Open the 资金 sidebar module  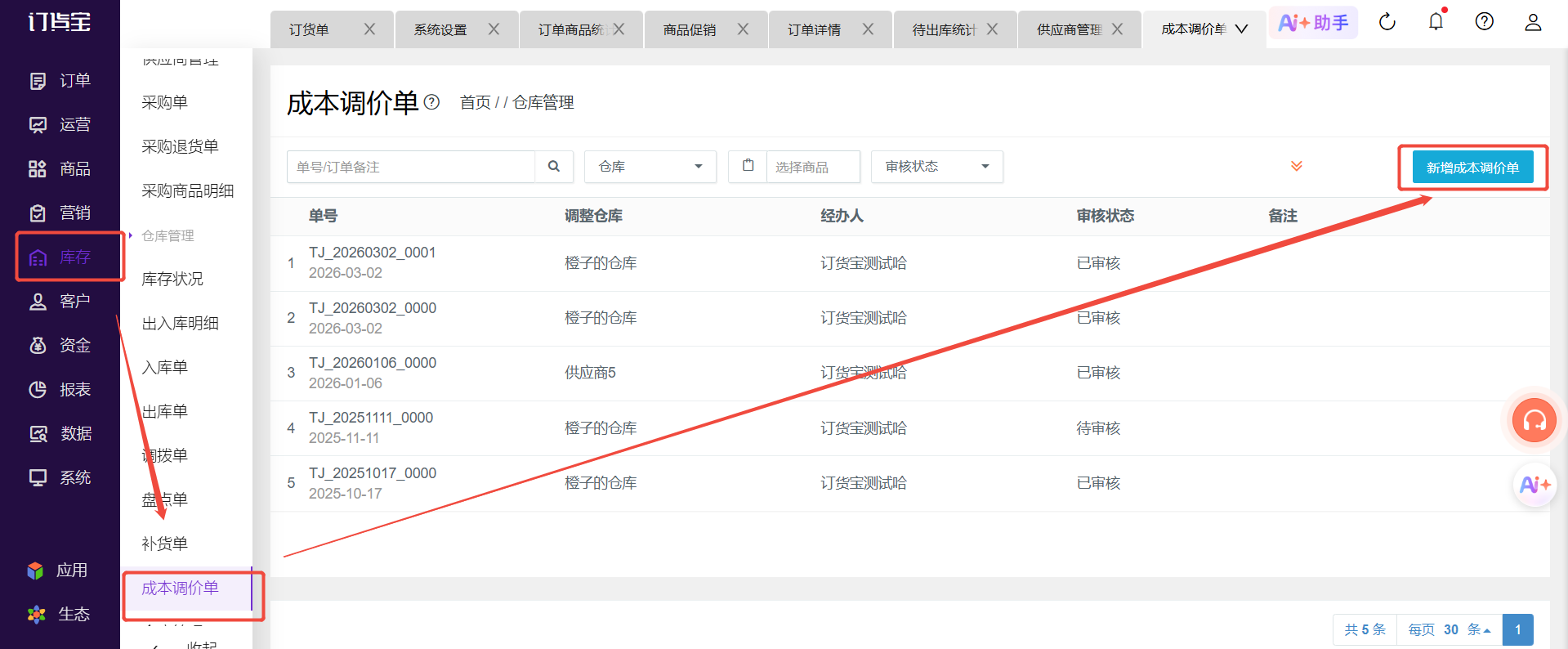(60, 346)
